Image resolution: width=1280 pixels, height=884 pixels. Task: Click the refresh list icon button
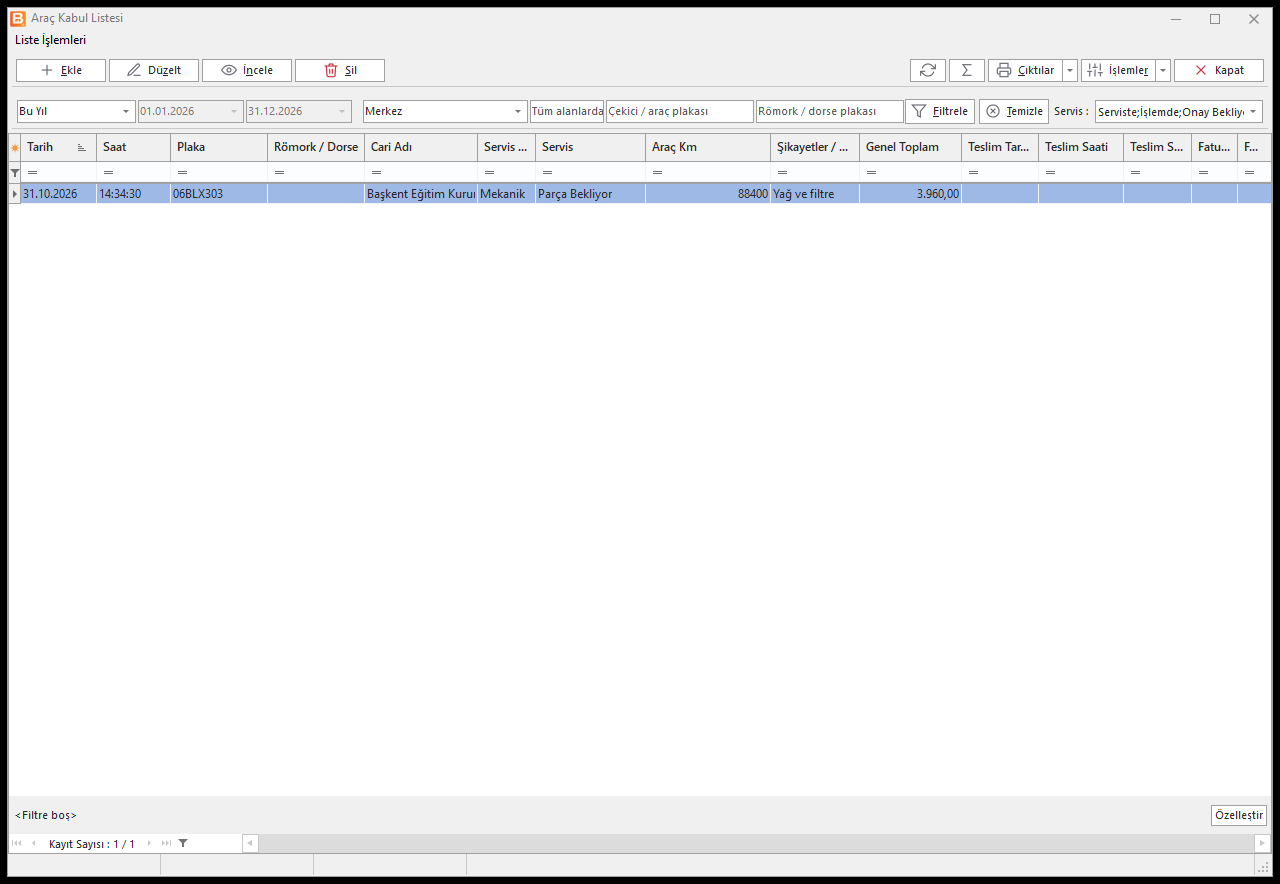[928, 70]
